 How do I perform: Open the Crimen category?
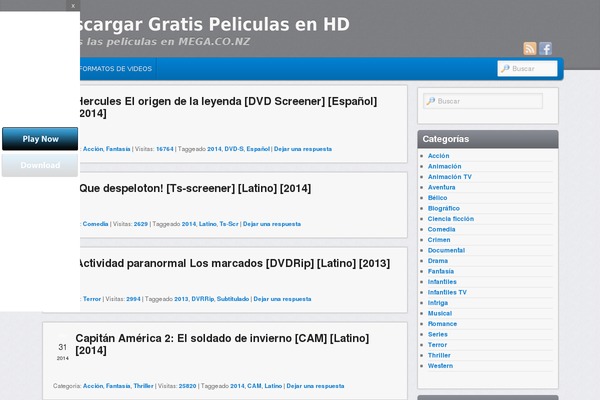[x=439, y=240]
